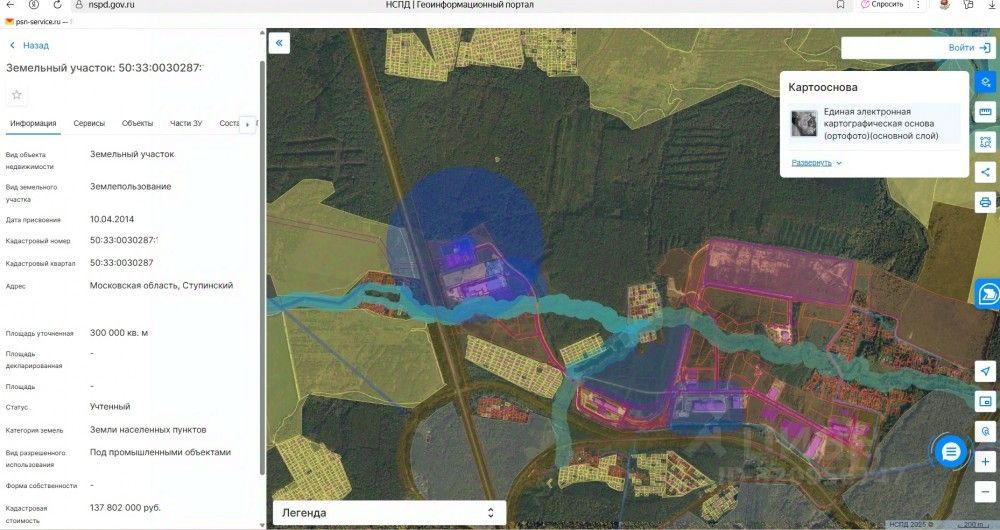Toggle the overview minimap icon
Image resolution: width=1000 pixels, height=530 pixels.
(x=985, y=401)
